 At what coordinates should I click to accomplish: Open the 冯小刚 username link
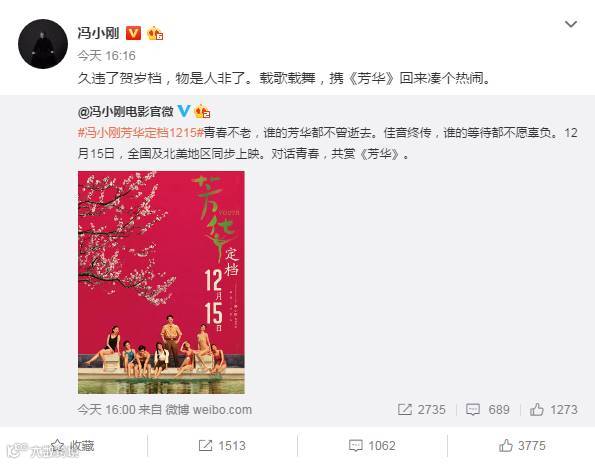pos(98,33)
